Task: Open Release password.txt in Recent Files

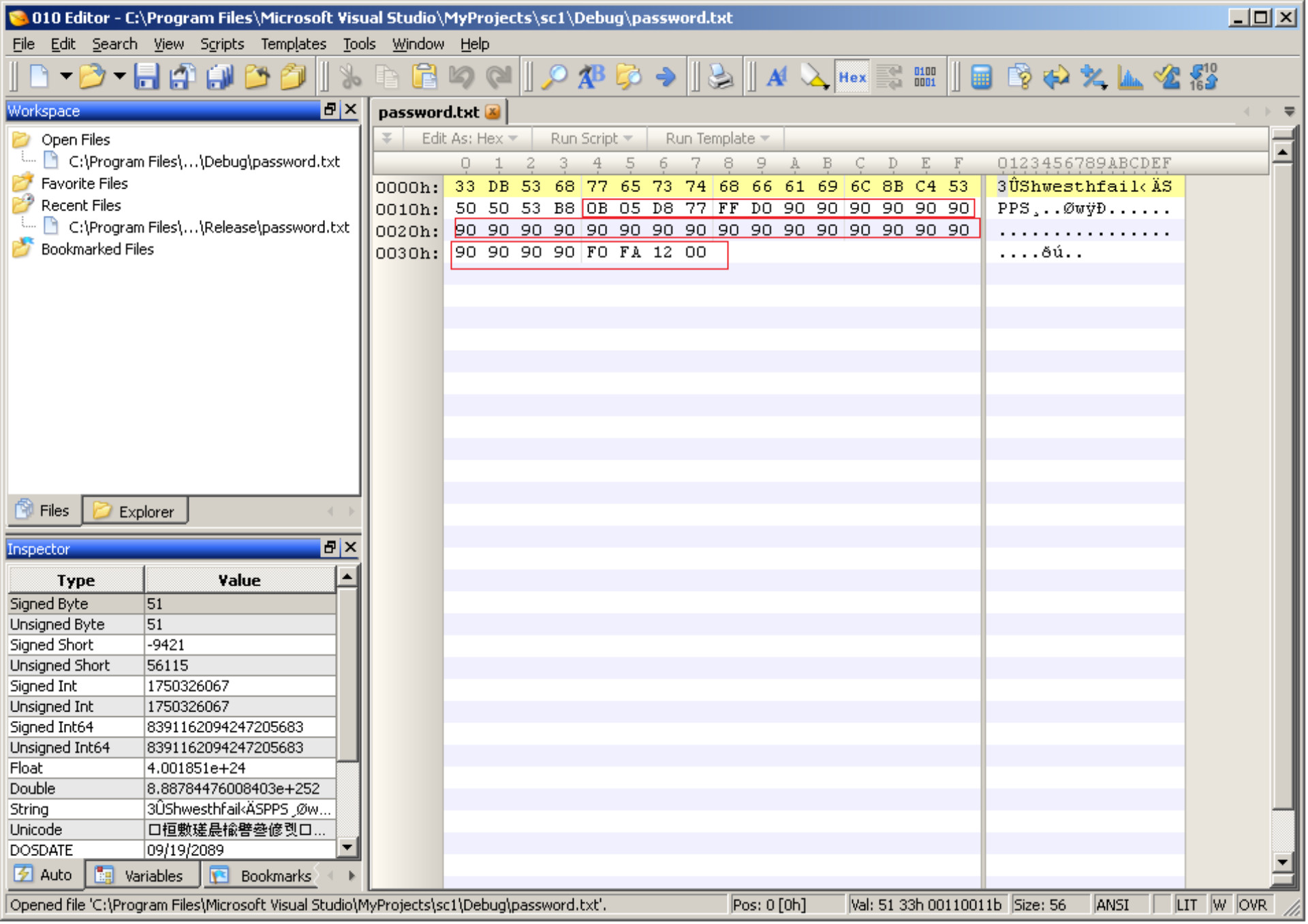Action: [x=208, y=227]
